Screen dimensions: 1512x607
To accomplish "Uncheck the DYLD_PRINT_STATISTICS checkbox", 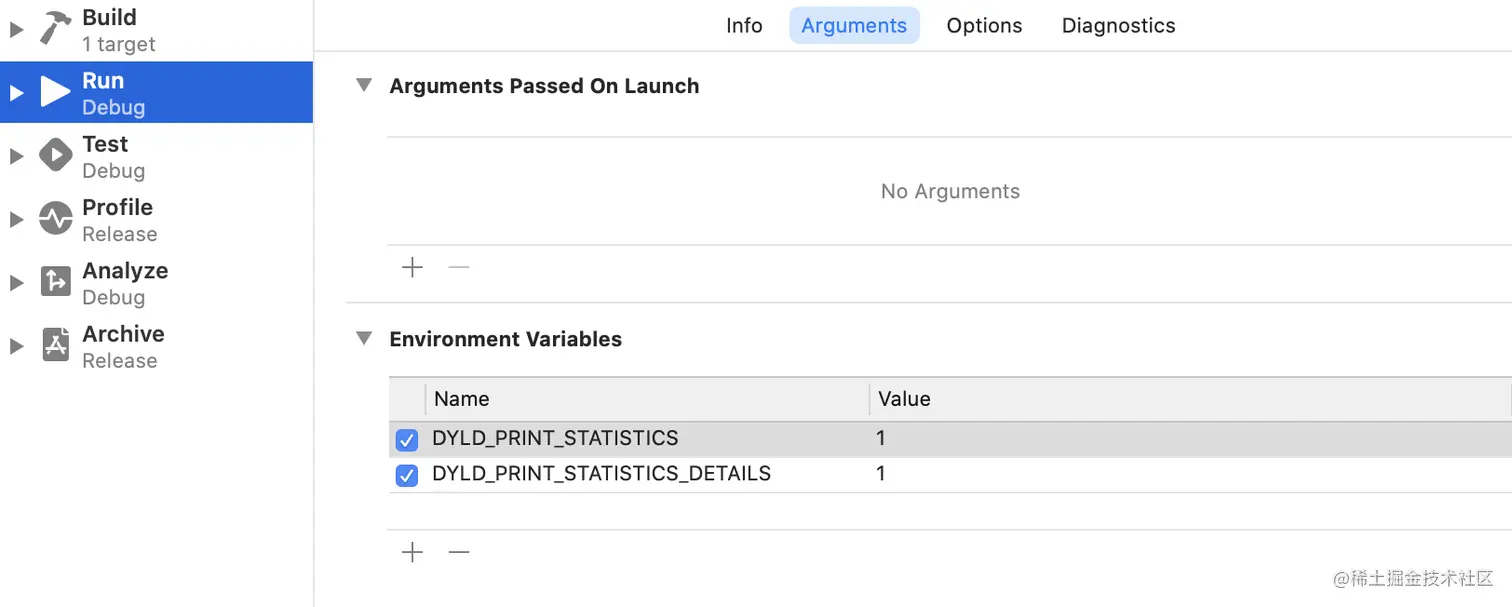I will coord(407,440).
